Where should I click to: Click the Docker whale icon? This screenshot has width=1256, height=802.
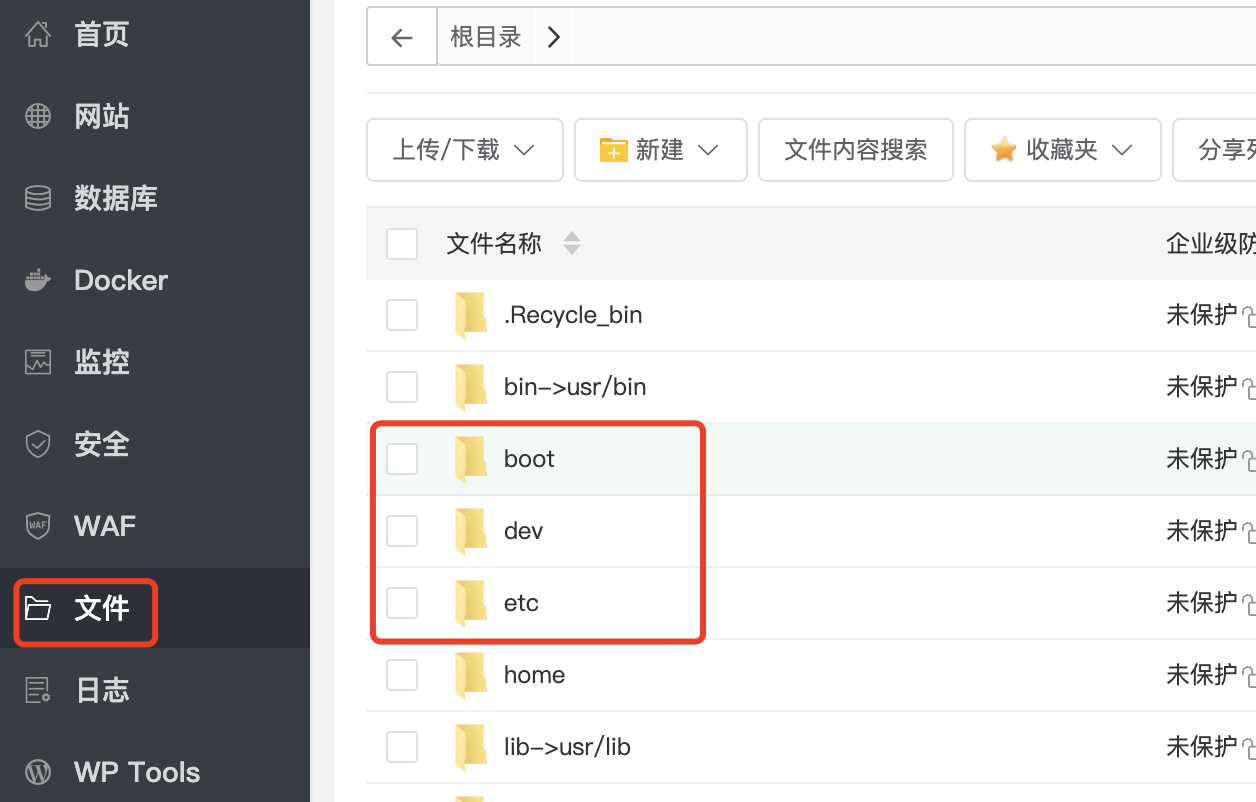point(38,281)
